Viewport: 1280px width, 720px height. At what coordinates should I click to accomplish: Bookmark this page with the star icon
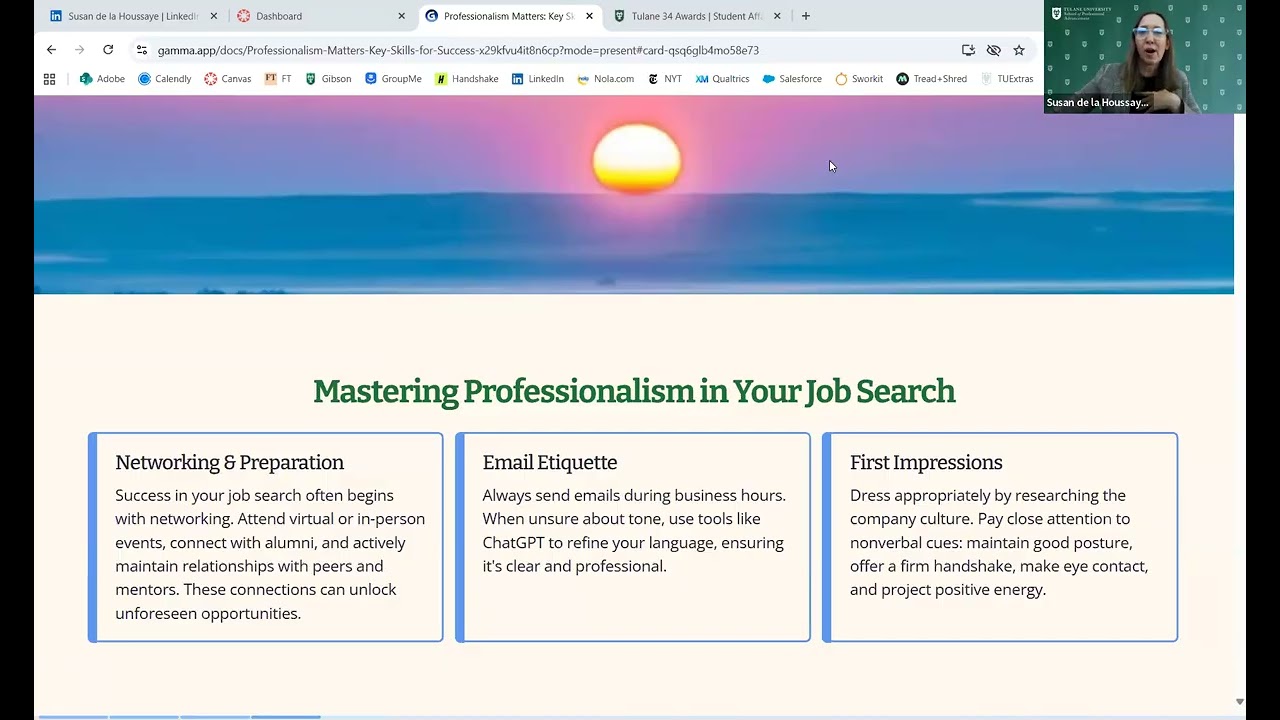coord(1019,50)
